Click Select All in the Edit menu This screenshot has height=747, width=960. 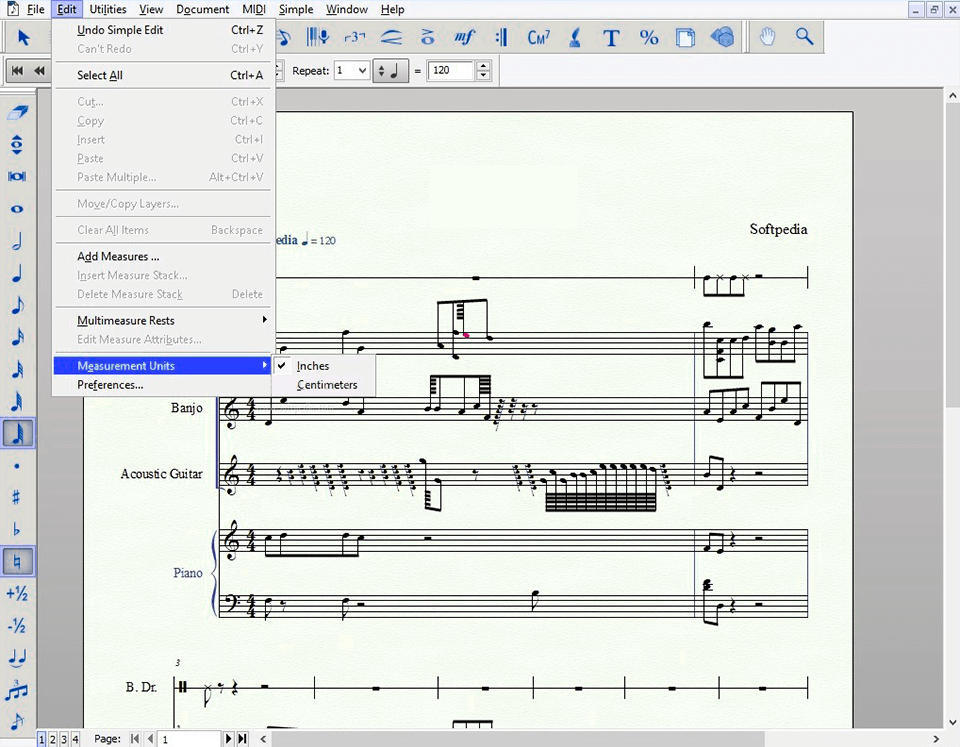click(99, 75)
